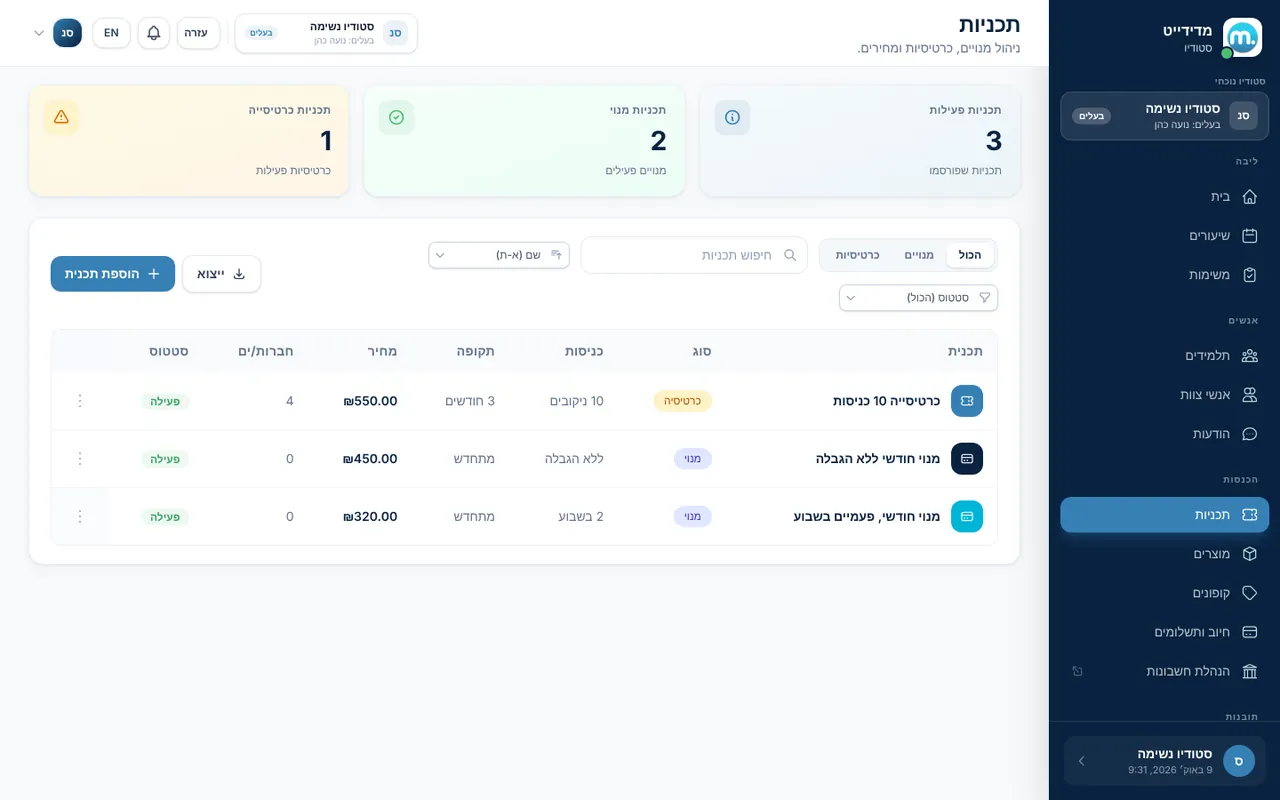Open row menu for כרטיסייה 10 כניסות
Viewport: 1280px width, 800px height.
click(x=80, y=401)
